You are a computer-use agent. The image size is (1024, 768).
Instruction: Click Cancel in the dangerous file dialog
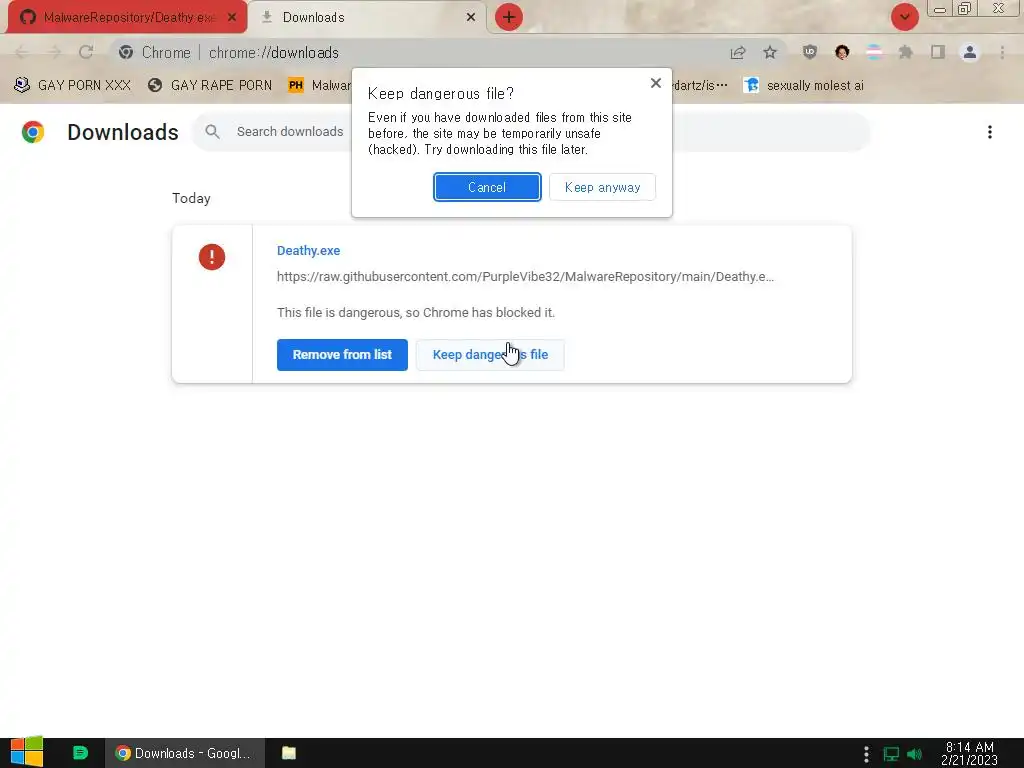point(487,187)
